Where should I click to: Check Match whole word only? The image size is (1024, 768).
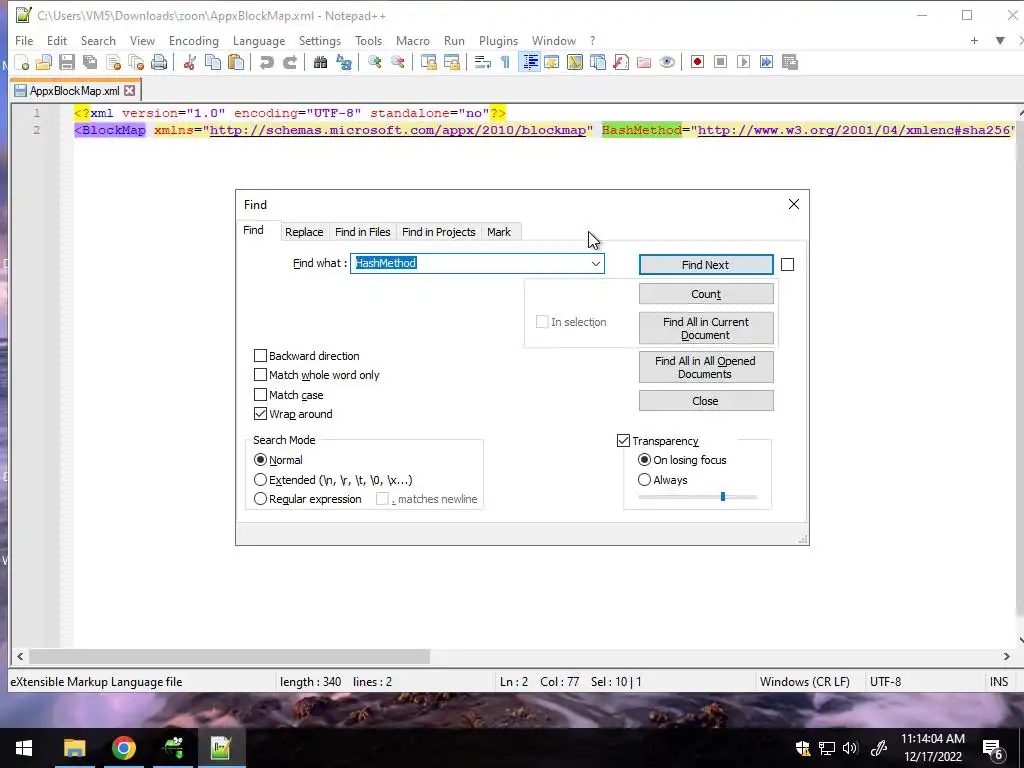tap(260, 375)
